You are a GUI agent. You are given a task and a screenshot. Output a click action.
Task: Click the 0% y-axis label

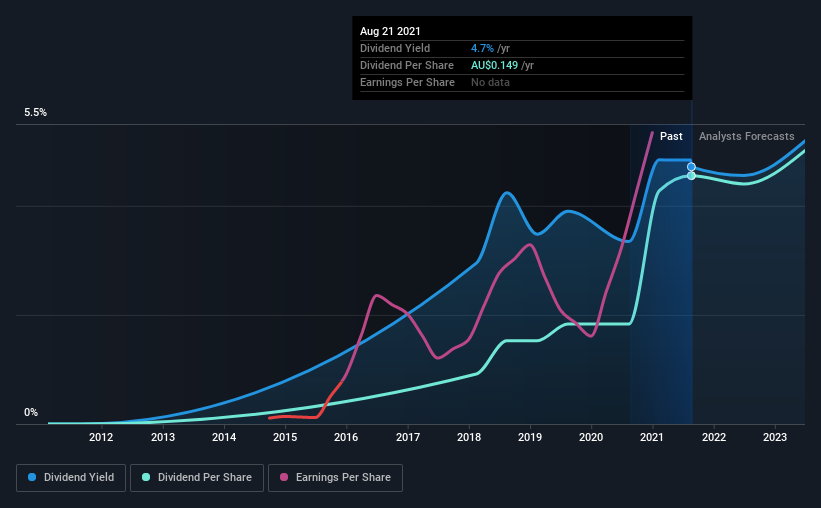(x=31, y=413)
